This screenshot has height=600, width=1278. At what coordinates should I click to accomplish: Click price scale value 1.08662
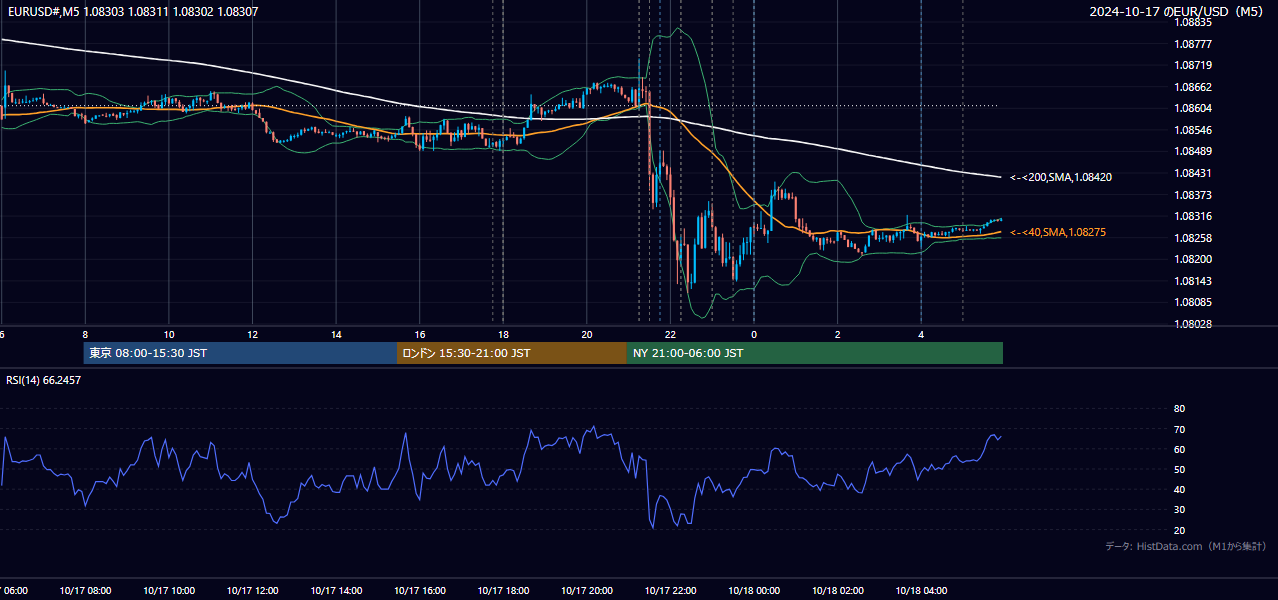(1193, 87)
